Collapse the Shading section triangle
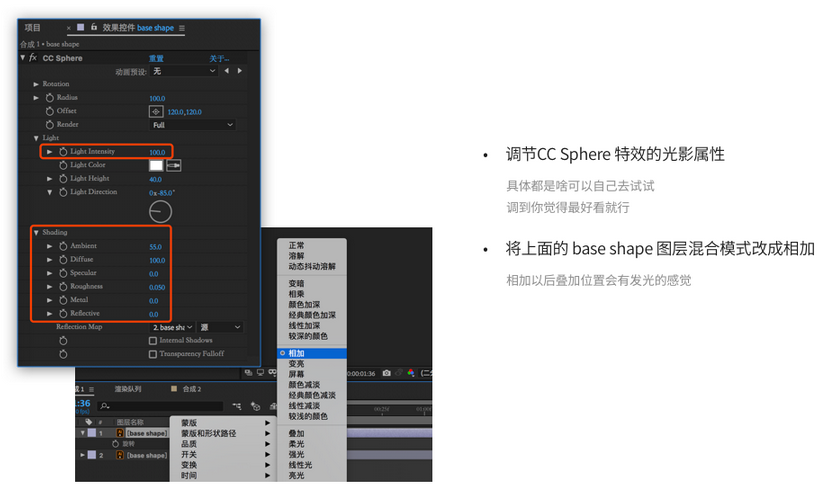Screen dimensions: 833x492 (36, 232)
